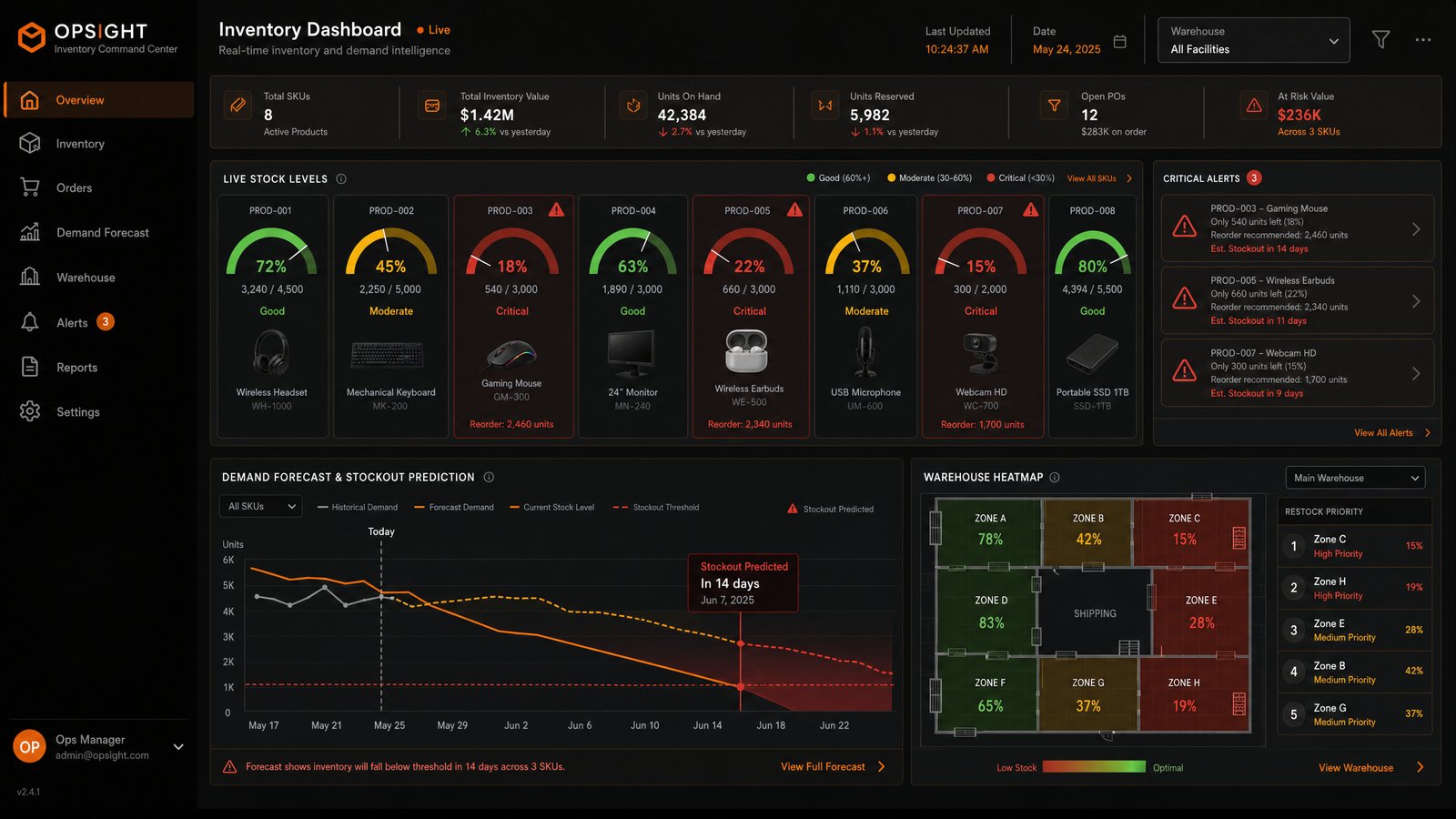Click the OPSIGHT hexagon logo
This screenshot has height=819, width=1456.
pos(32,37)
